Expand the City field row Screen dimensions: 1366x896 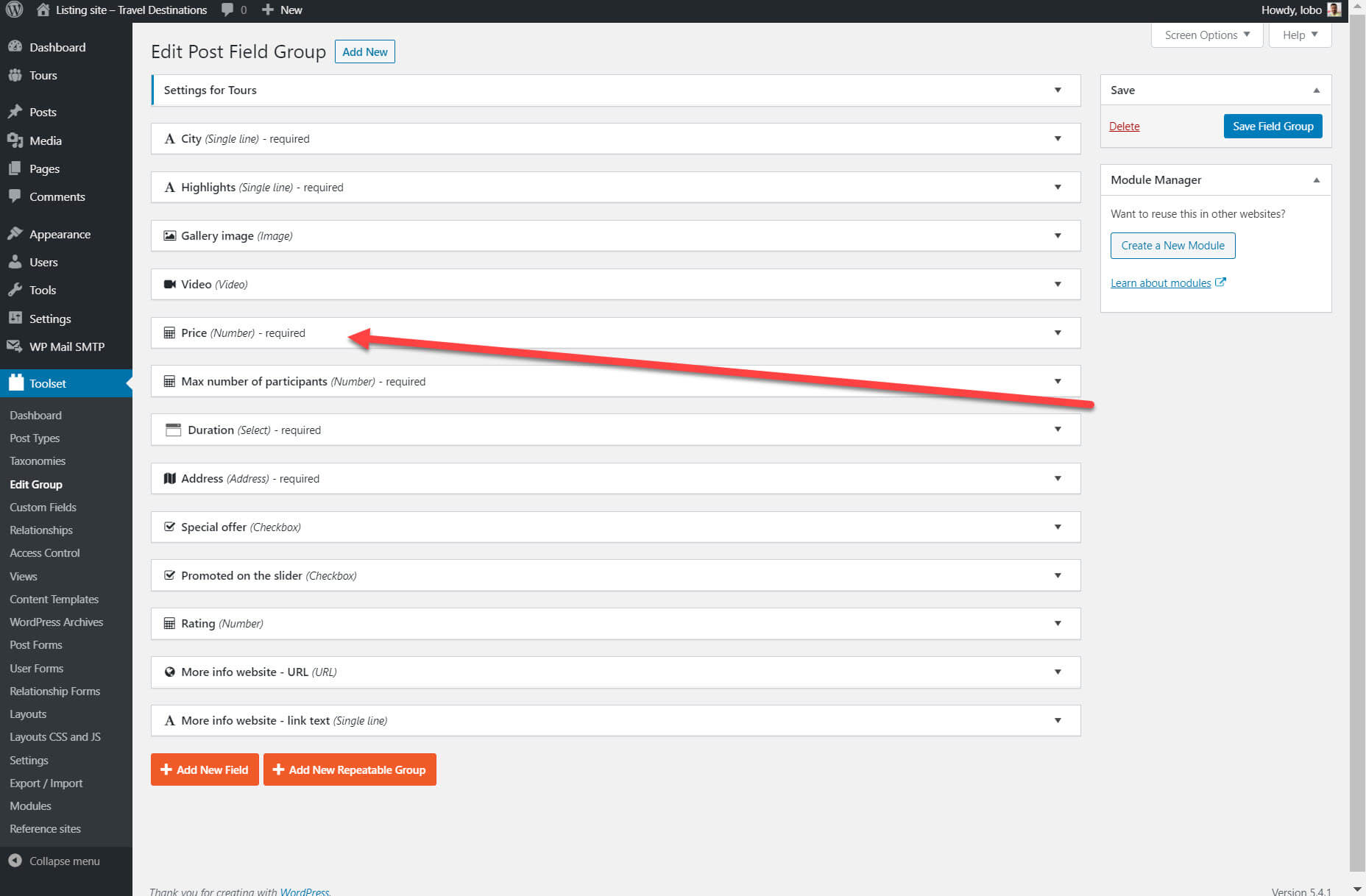(1058, 138)
